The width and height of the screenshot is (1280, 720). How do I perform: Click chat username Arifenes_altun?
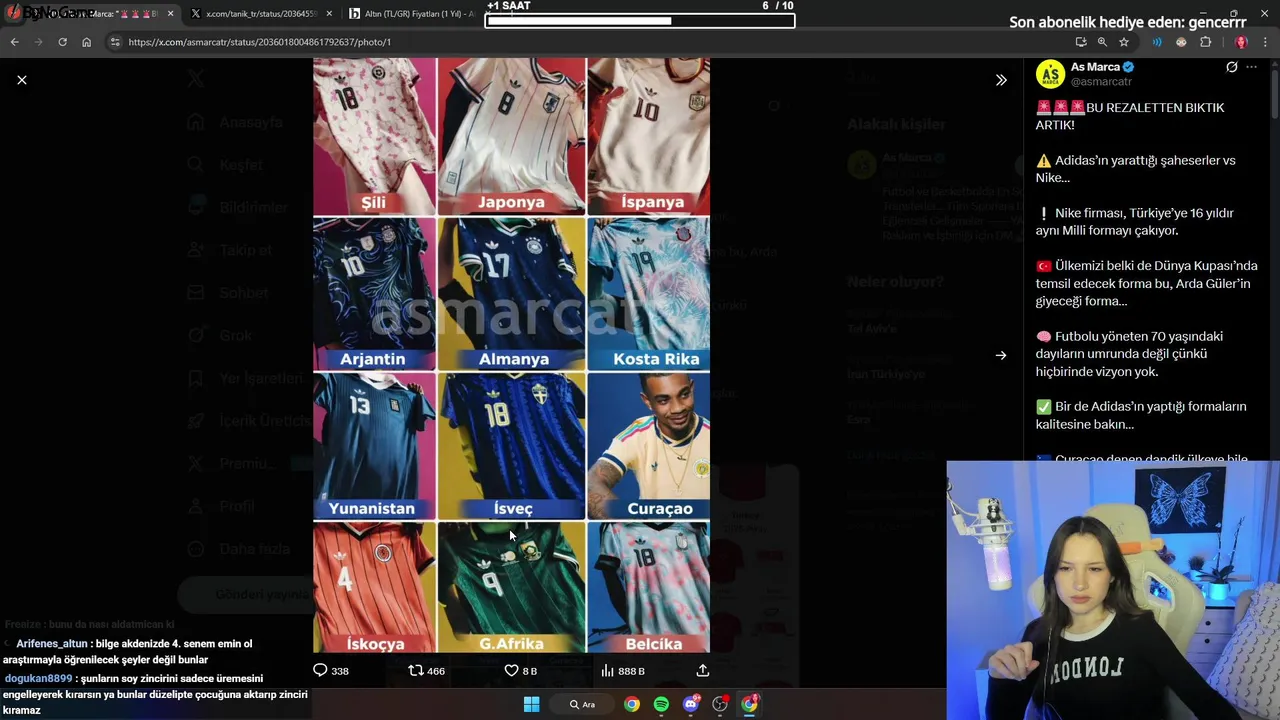click(52, 644)
